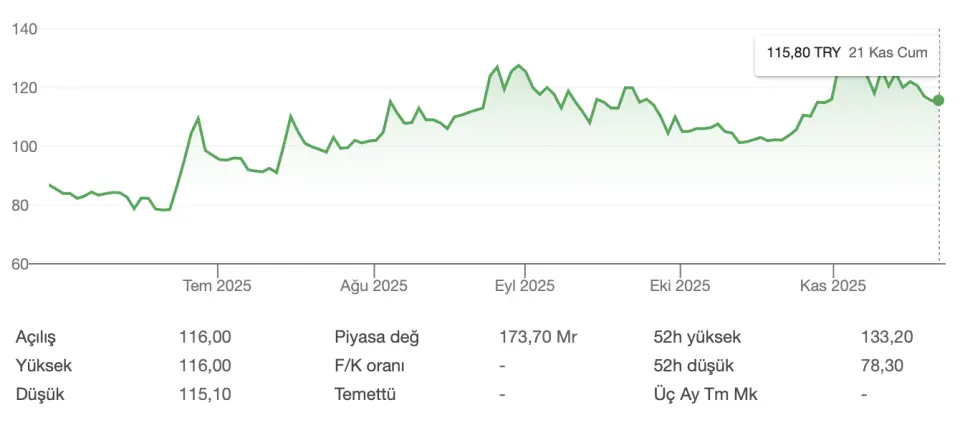
Task: Click the Temettü label
Action: [x=365, y=394]
